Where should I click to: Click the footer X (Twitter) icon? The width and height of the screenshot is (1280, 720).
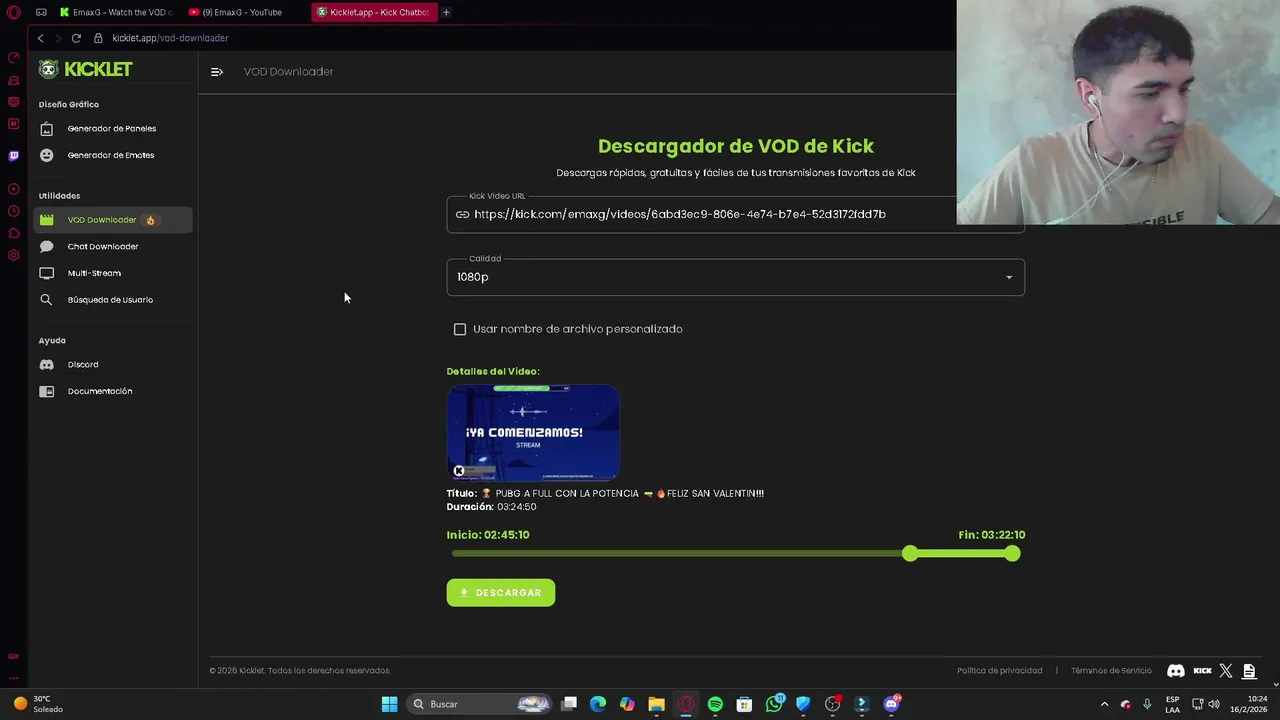(1226, 671)
